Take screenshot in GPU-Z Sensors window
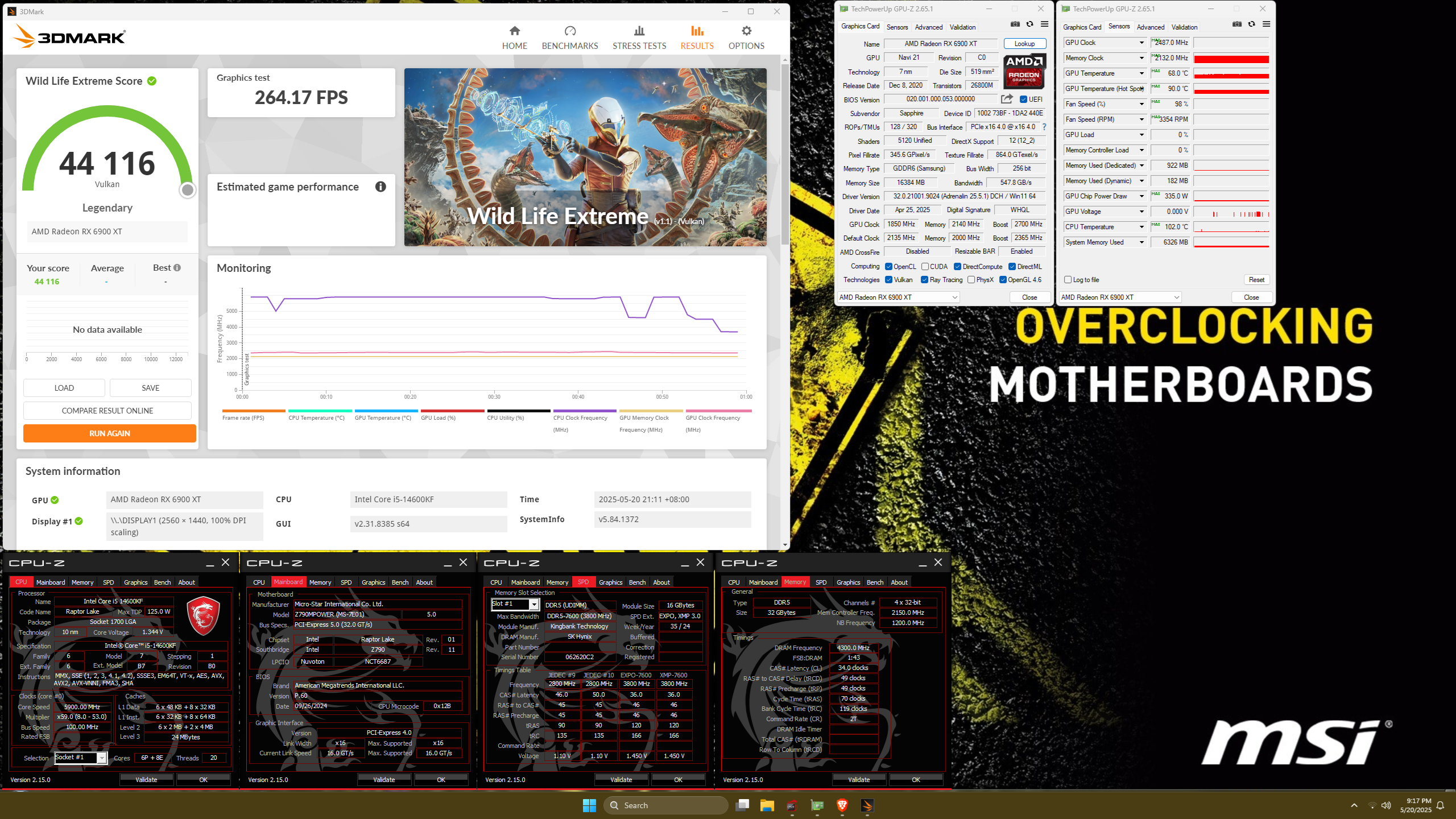The height and width of the screenshot is (819, 1456). pyautogui.click(x=1237, y=24)
